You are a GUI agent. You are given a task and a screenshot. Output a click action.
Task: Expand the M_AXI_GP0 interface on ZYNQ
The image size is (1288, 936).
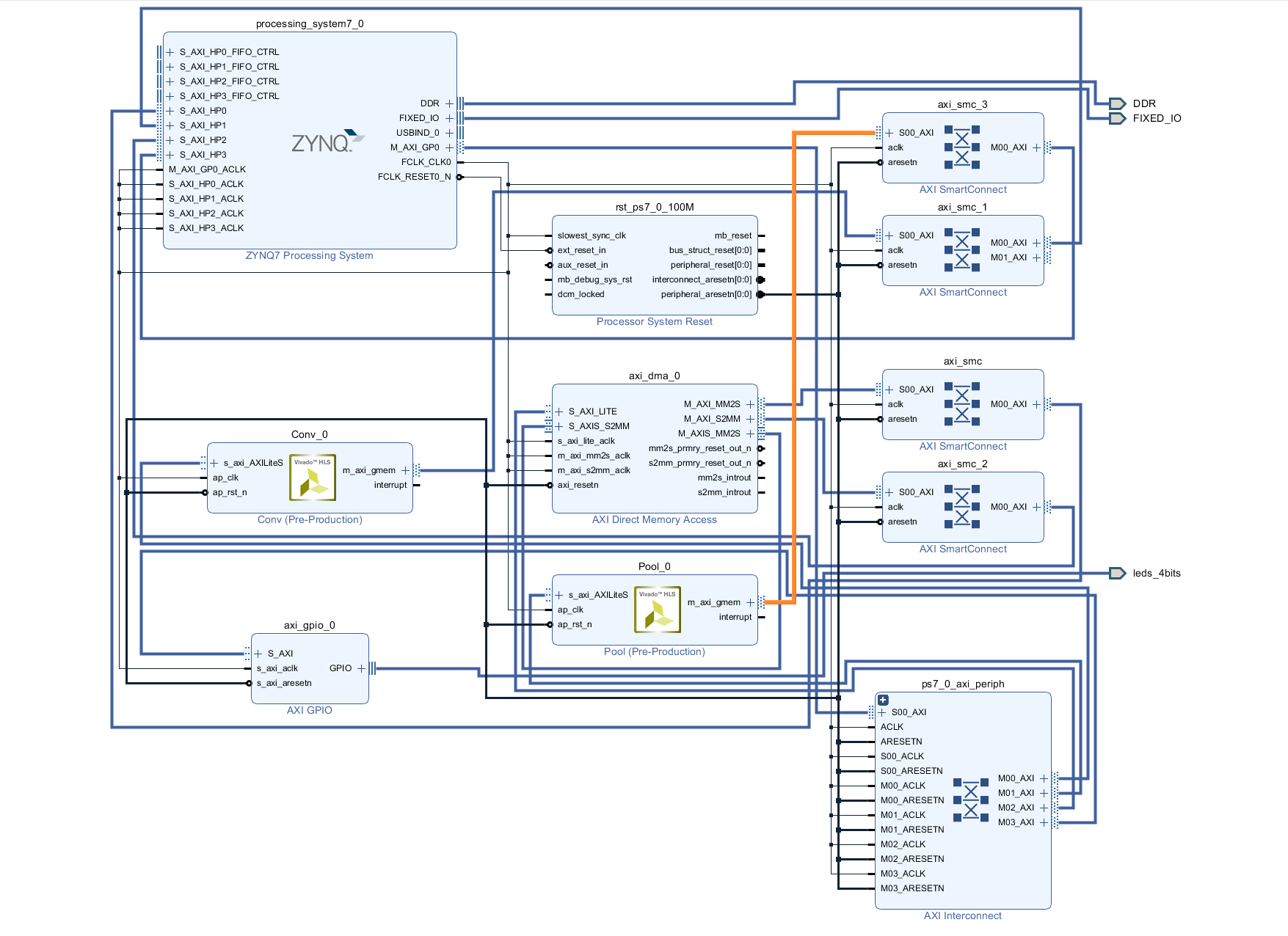click(x=449, y=147)
